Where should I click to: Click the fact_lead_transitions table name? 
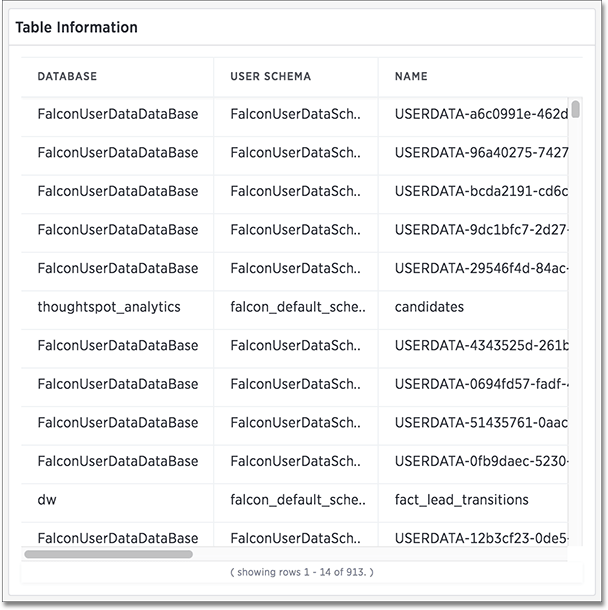(462, 499)
